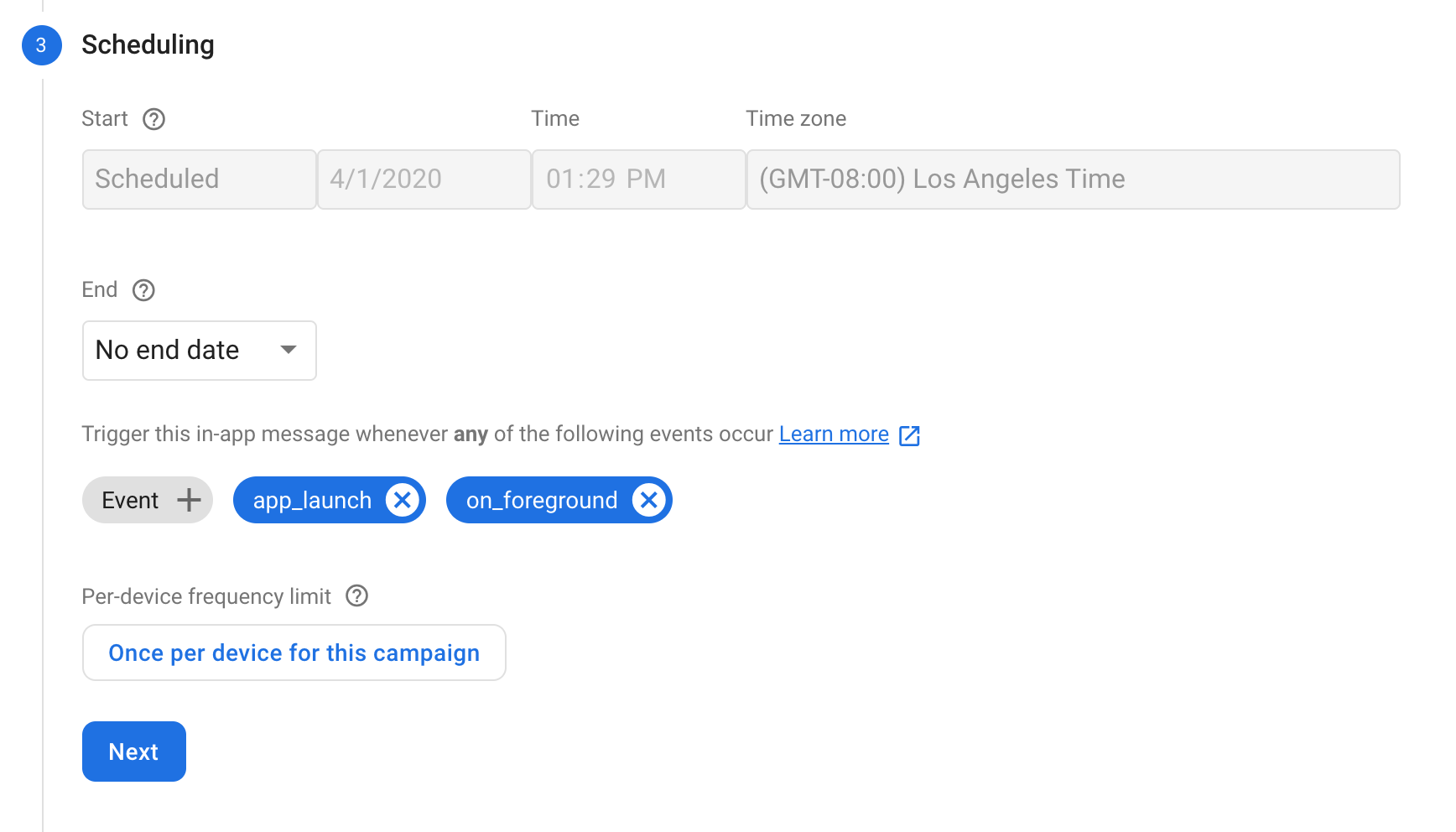Click the external link icon beside Learn more
The height and width of the screenshot is (832, 1456).
pos(909,435)
